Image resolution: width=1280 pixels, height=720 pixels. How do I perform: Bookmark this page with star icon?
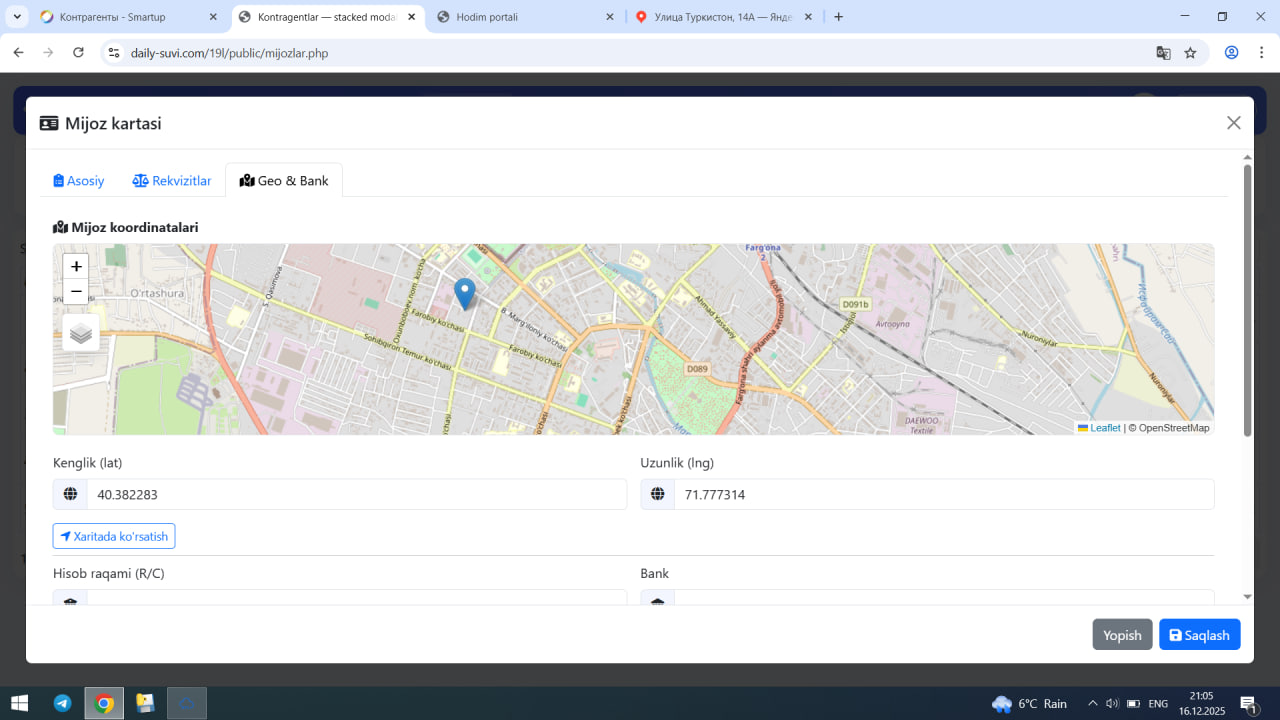(x=1190, y=53)
